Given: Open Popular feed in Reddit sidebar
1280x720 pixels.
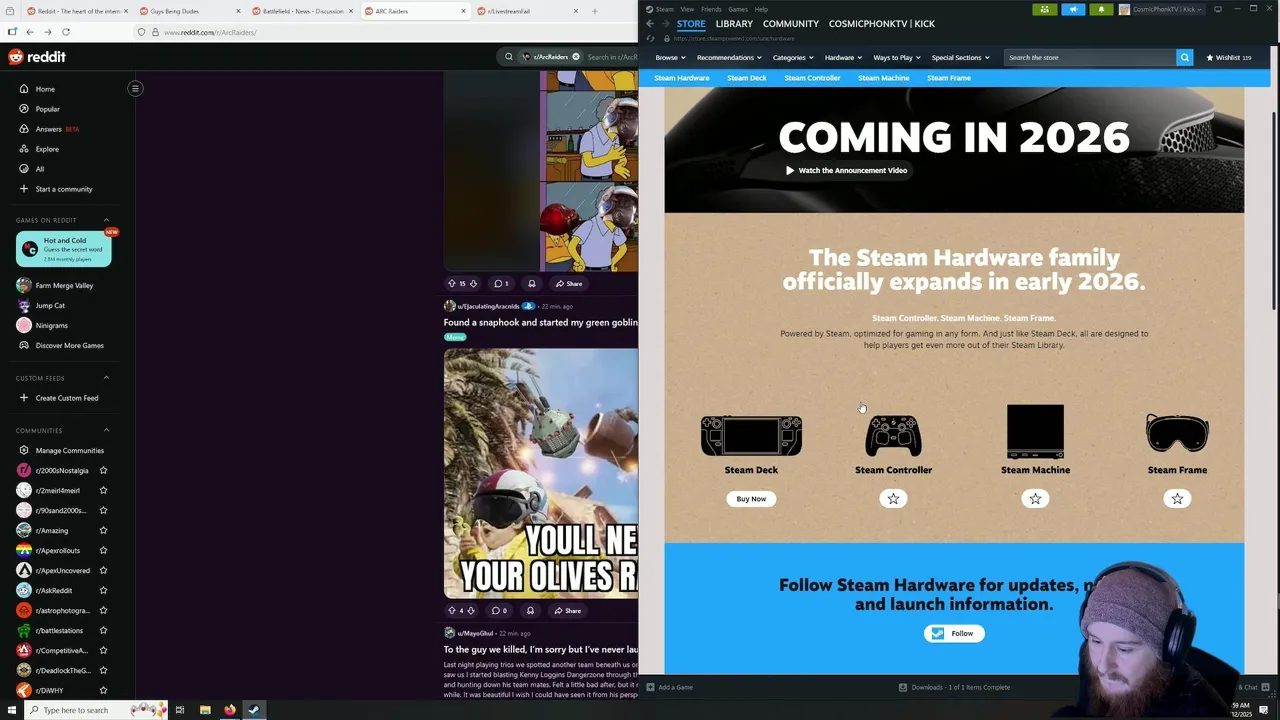Looking at the screenshot, I should 47,109.
